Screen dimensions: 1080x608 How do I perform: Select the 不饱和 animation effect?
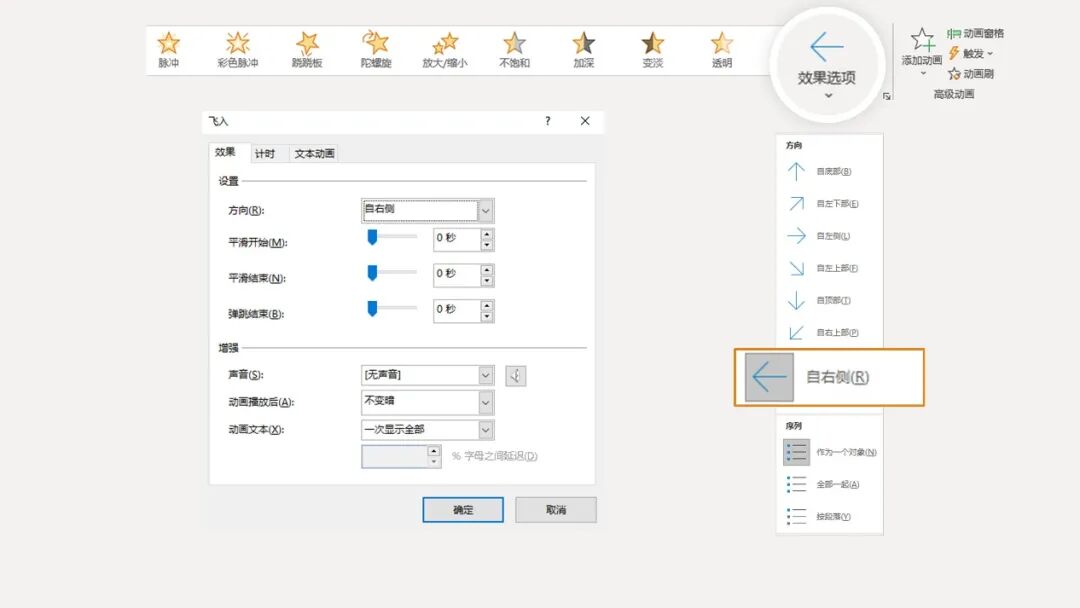[515, 50]
